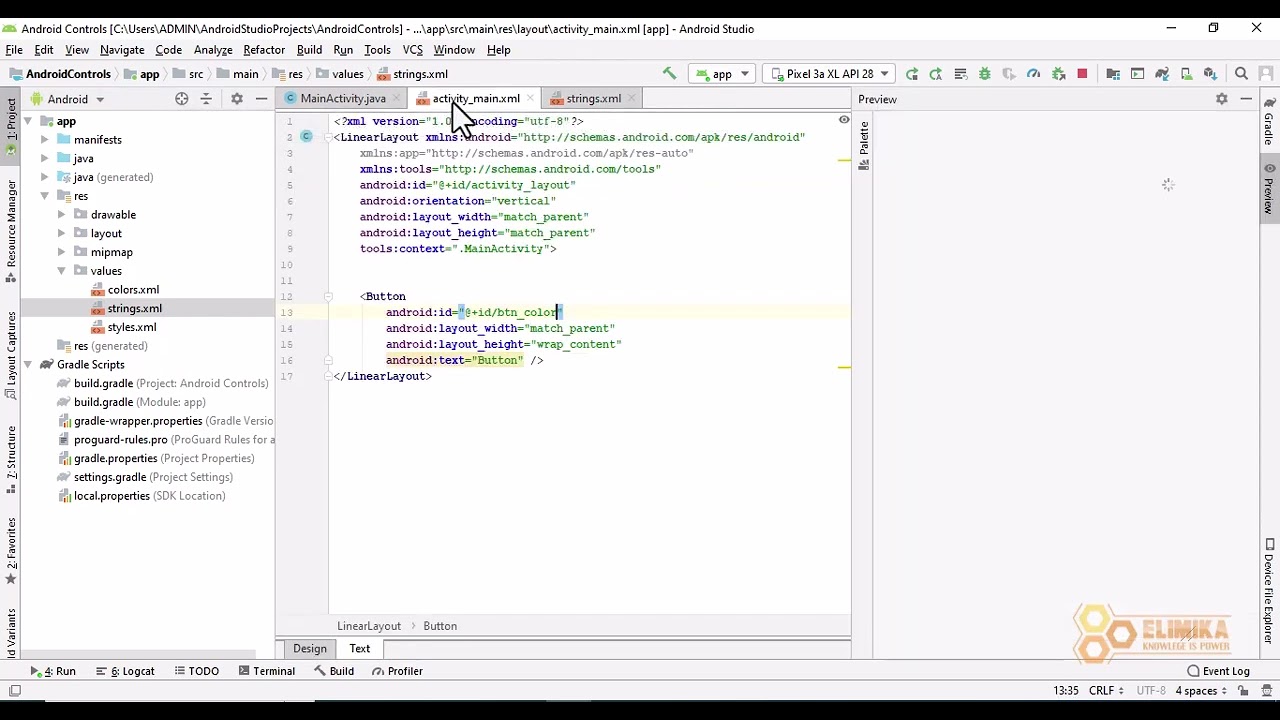Open Project panel settings gear

(x=237, y=99)
